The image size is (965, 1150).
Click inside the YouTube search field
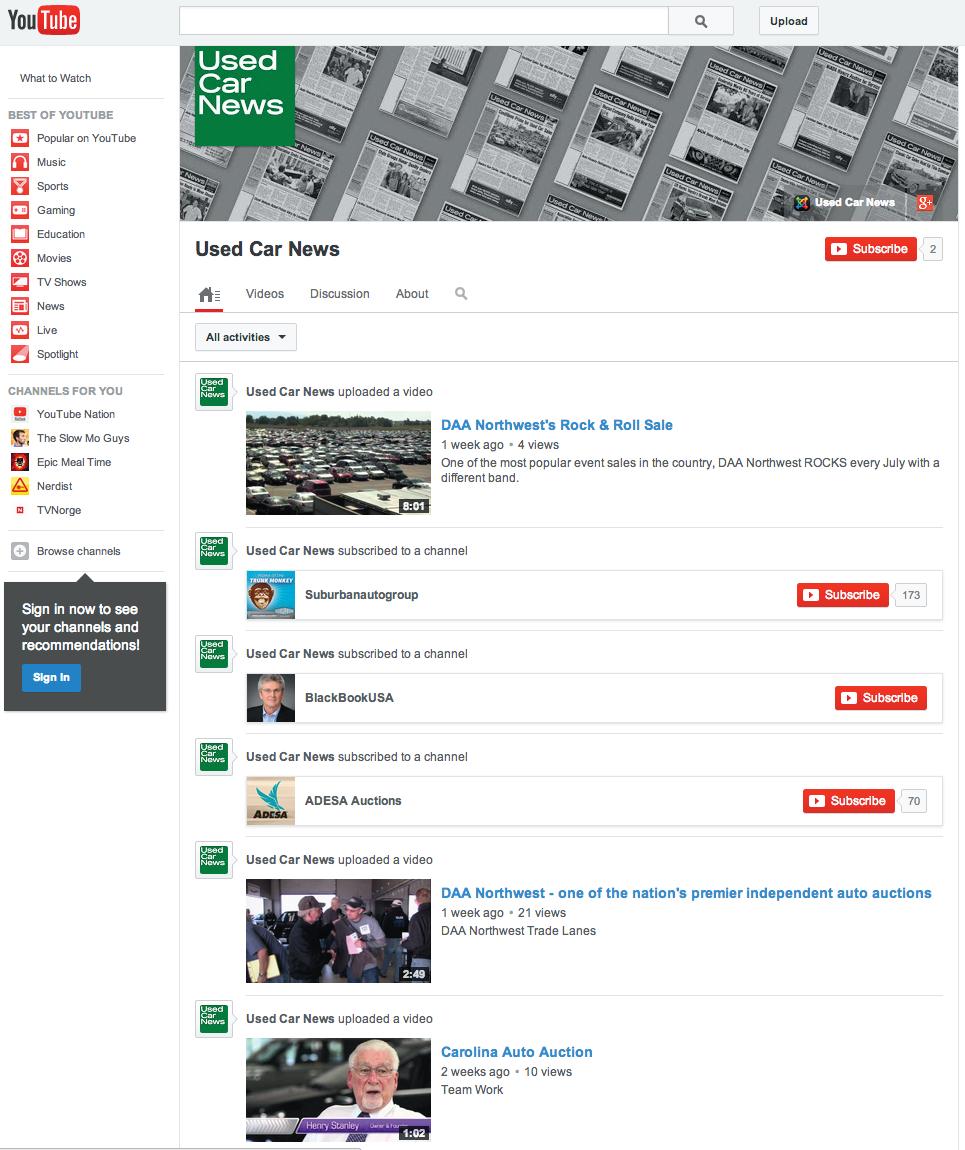[424, 21]
